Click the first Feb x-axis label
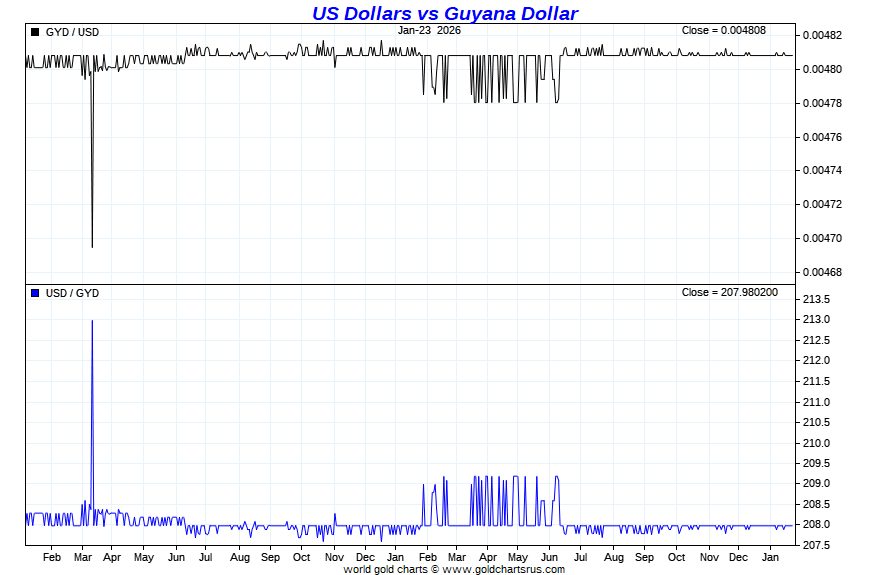This screenshot has height=575, width=890. (x=52, y=557)
